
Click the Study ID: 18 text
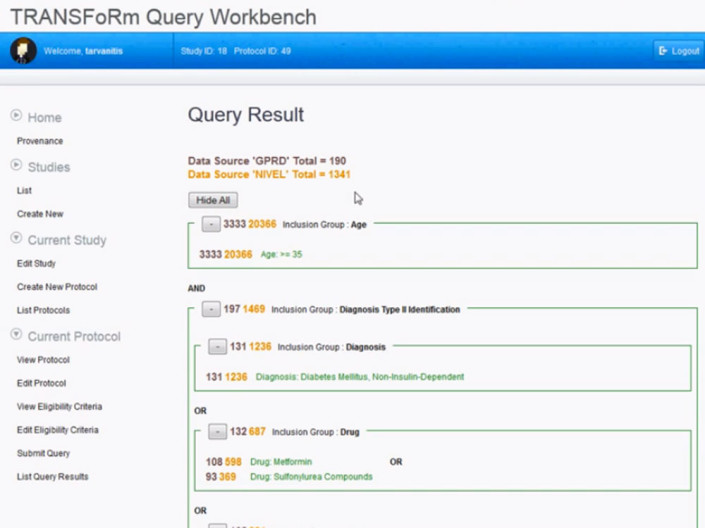click(x=204, y=51)
